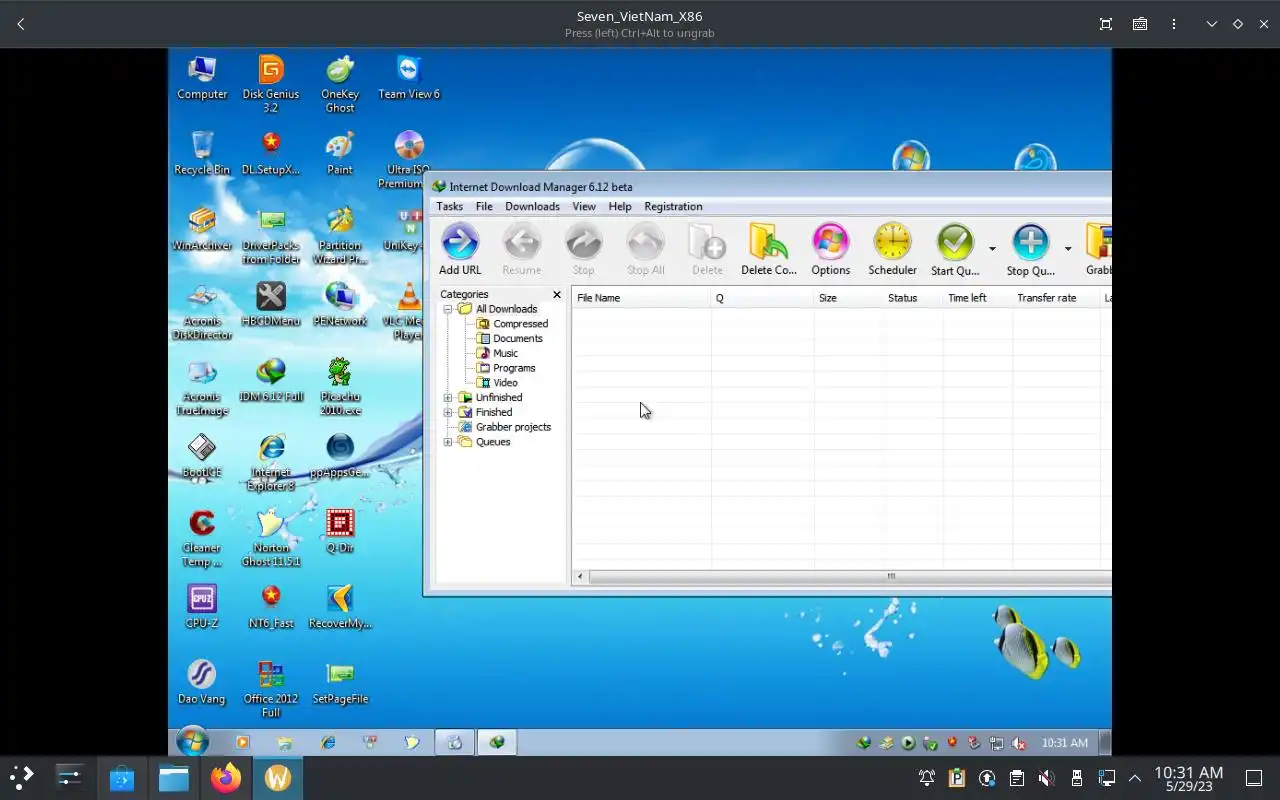Click the Internet Explorer pinned taskbar icon
1280x800 pixels.
tap(328, 742)
